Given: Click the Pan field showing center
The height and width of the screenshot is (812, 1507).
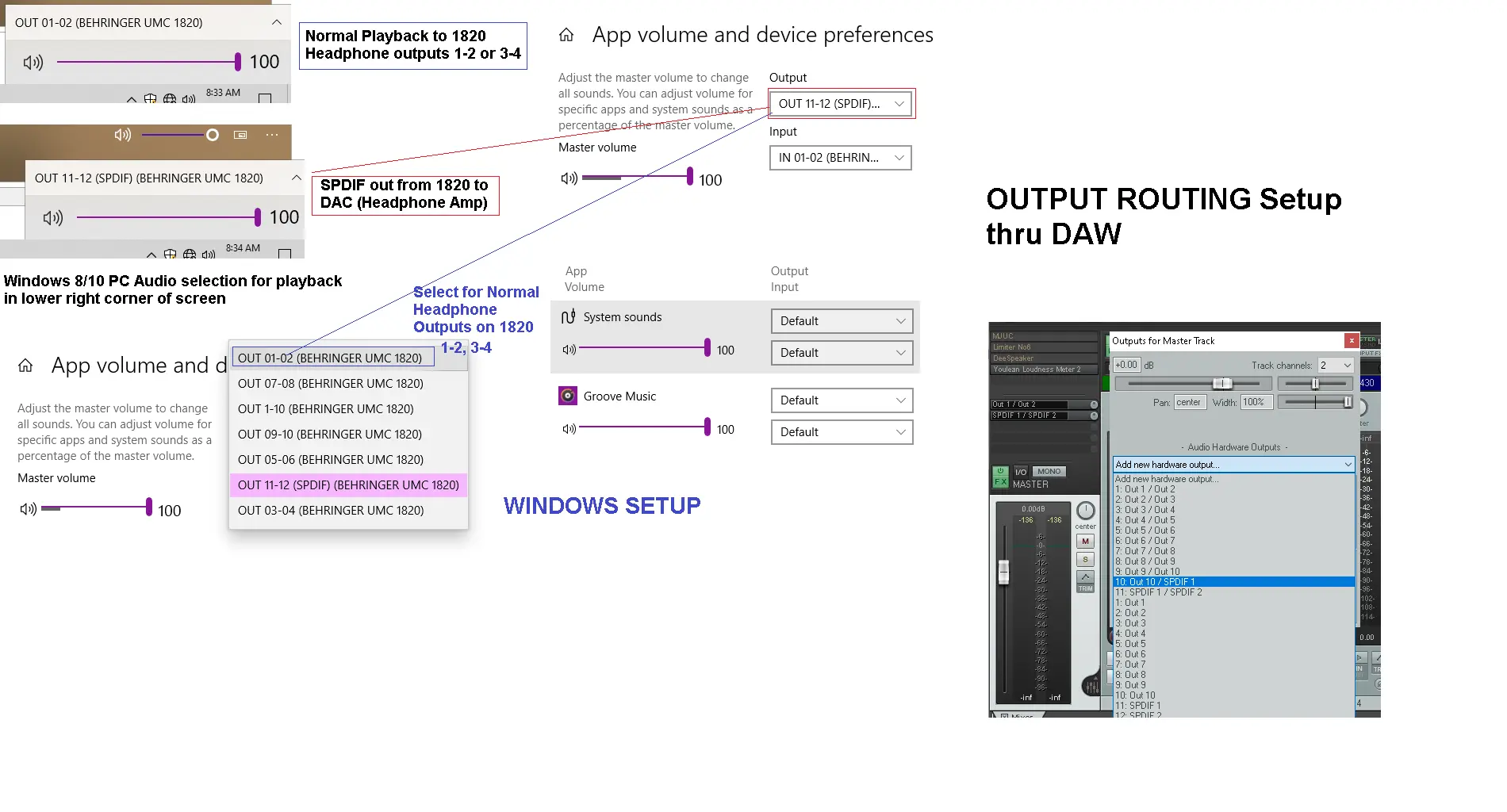Looking at the screenshot, I should point(1188,402).
